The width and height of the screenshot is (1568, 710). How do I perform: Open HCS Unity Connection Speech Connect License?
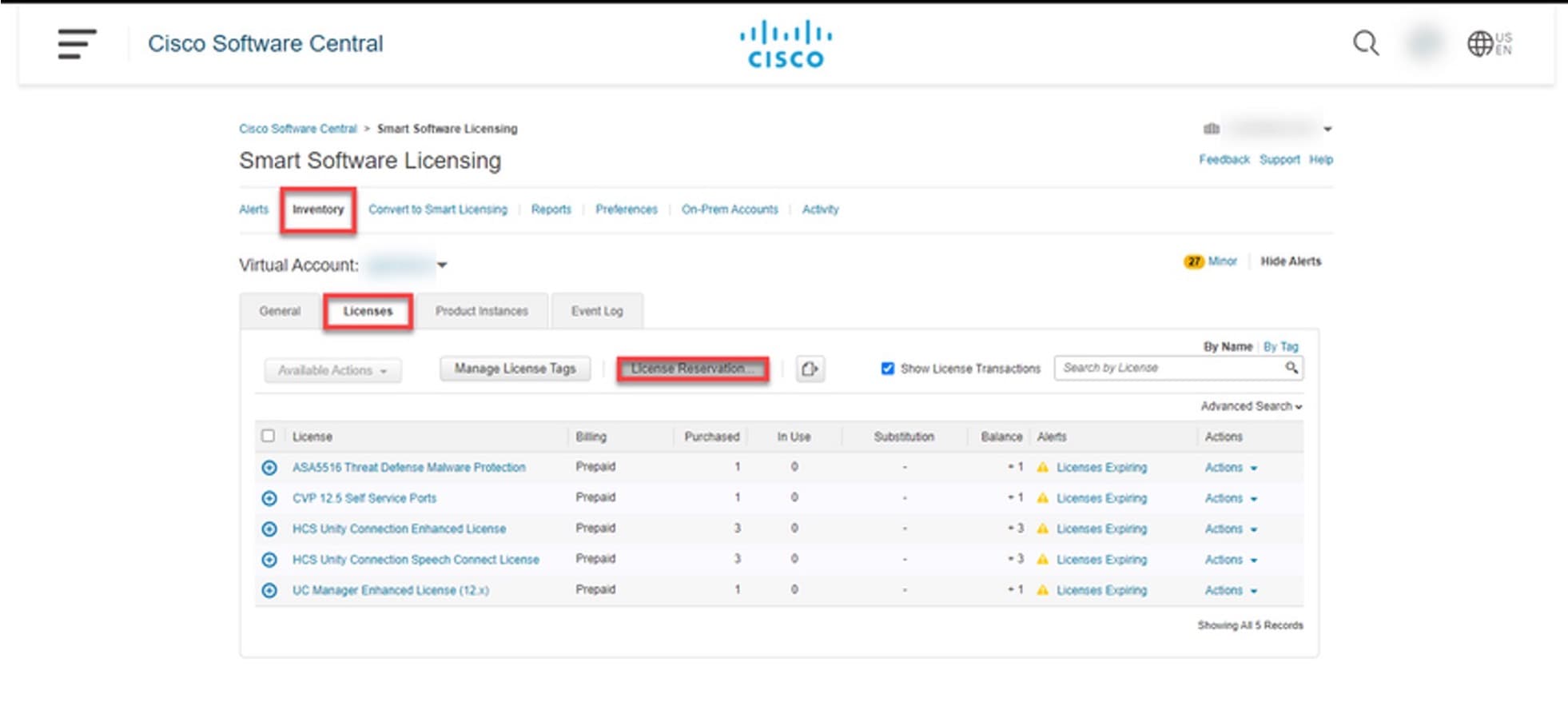(x=416, y=560)
